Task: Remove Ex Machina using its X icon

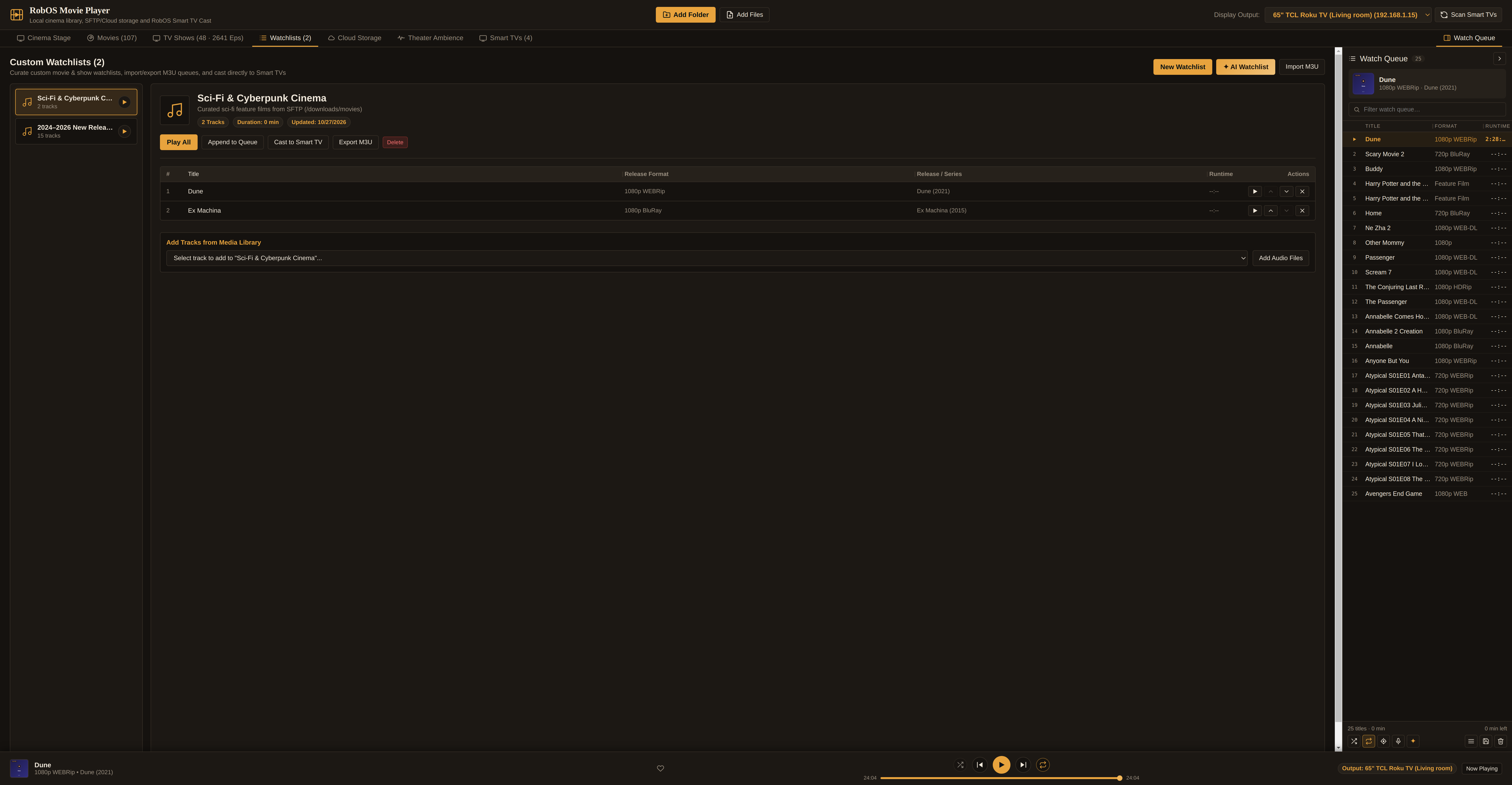Action: [1302, 211]
